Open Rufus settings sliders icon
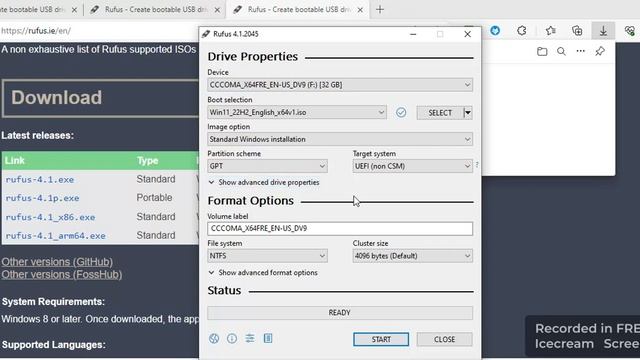The height and width of the screenshot is (360, 640). [250, 338]
